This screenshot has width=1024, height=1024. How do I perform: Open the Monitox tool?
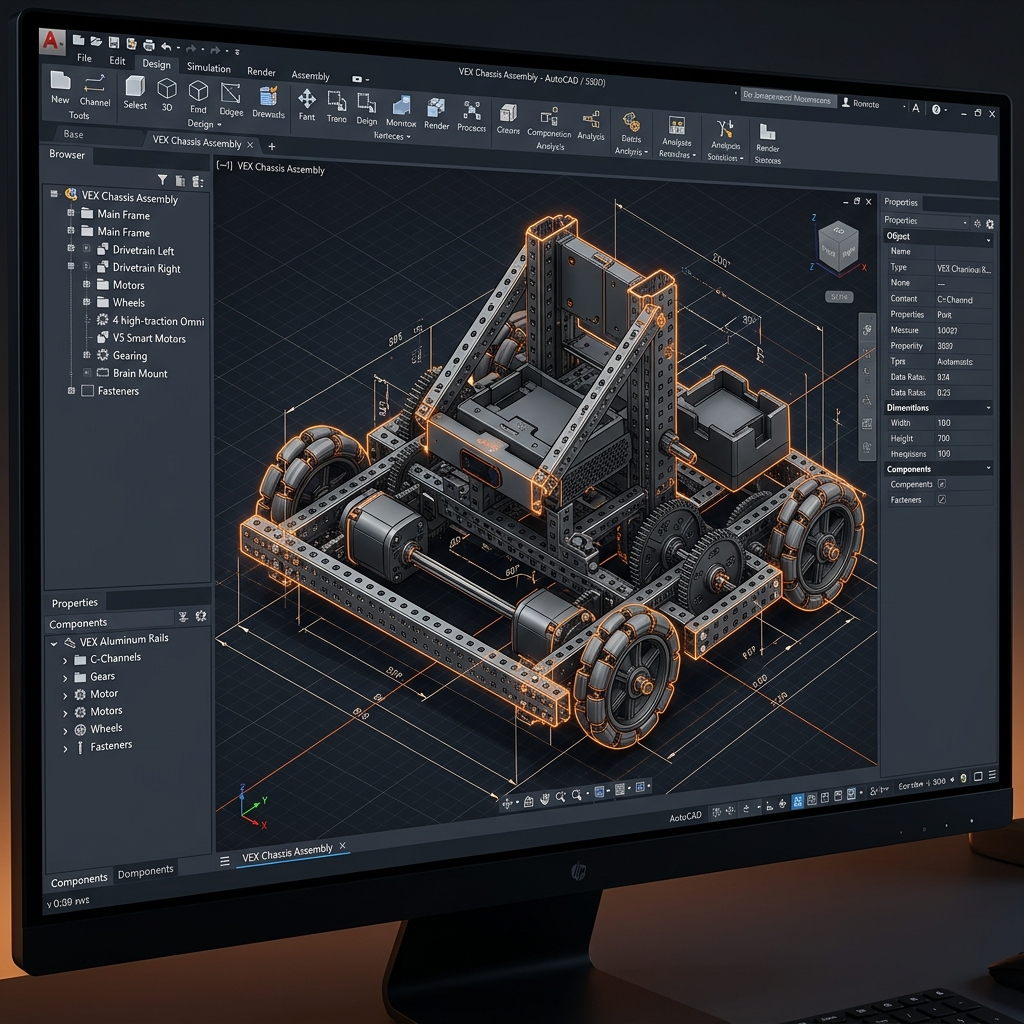coord(401,106)
